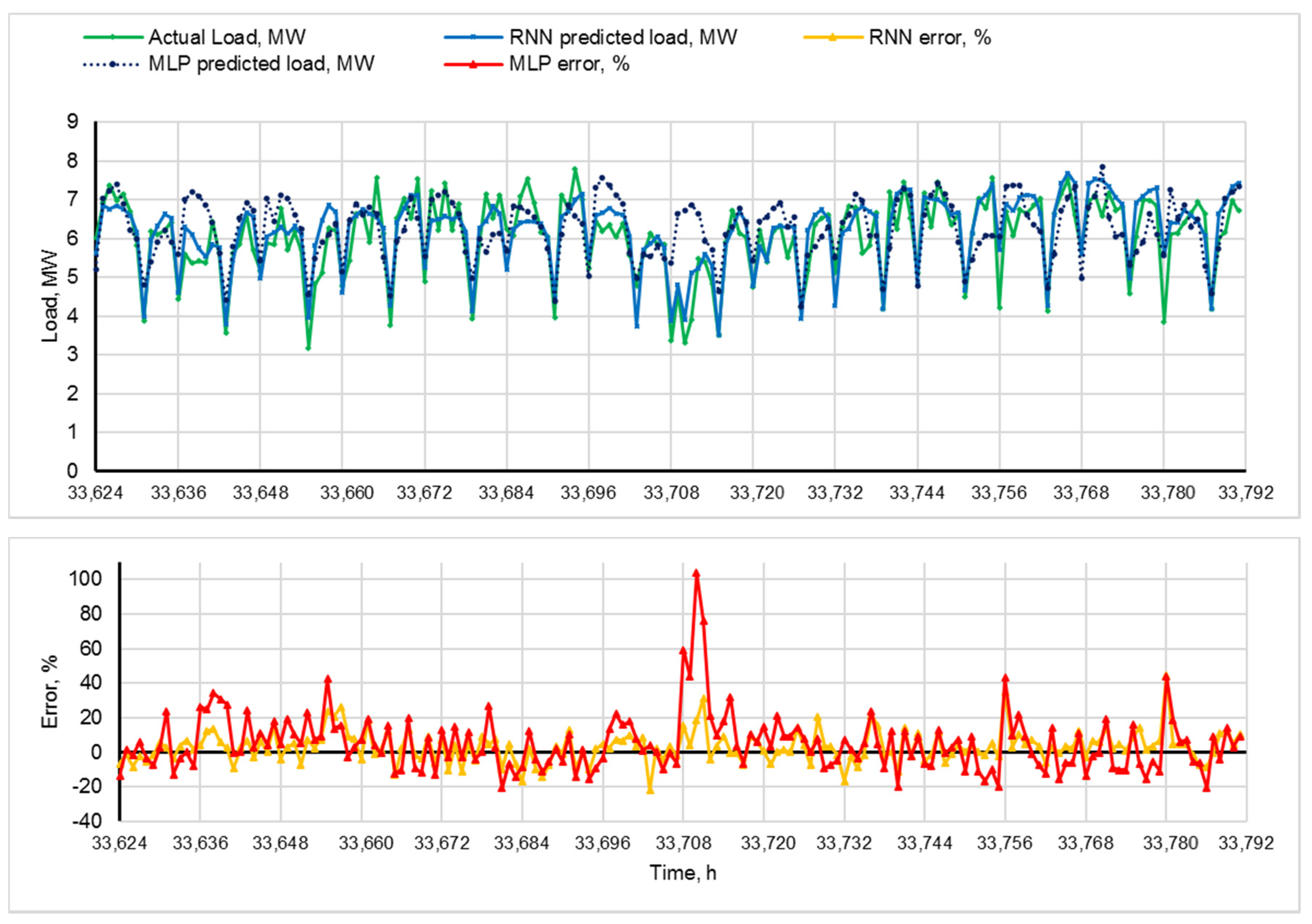Screen dimensions: 1312x924
Task: Select the 'RNN error, %' legend text
Action: click(930, 38)
